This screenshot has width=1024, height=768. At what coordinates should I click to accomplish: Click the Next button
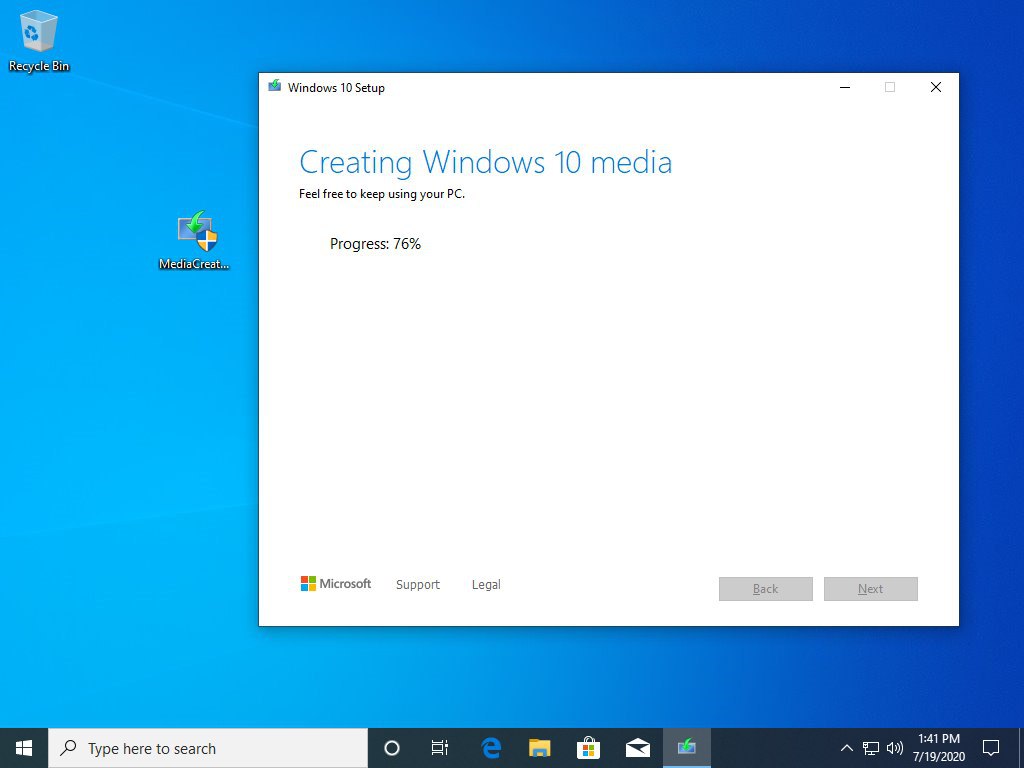(871, 589)
